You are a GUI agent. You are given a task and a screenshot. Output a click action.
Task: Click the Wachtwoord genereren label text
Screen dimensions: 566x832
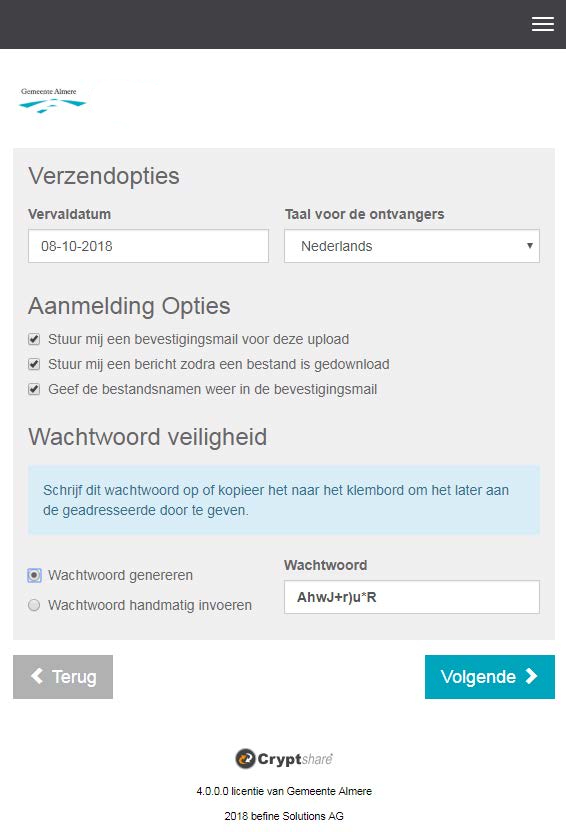pyautogui.click(x=120, y=575)
